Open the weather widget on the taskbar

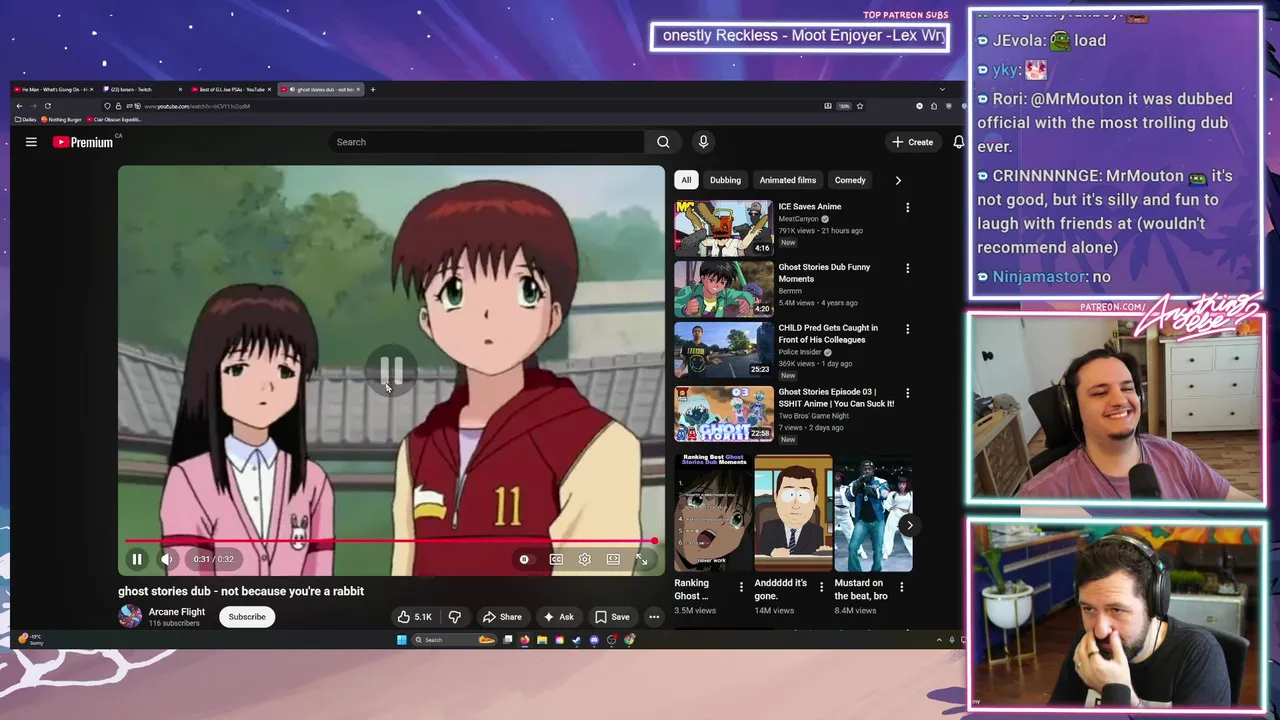[x=30, y=640]
